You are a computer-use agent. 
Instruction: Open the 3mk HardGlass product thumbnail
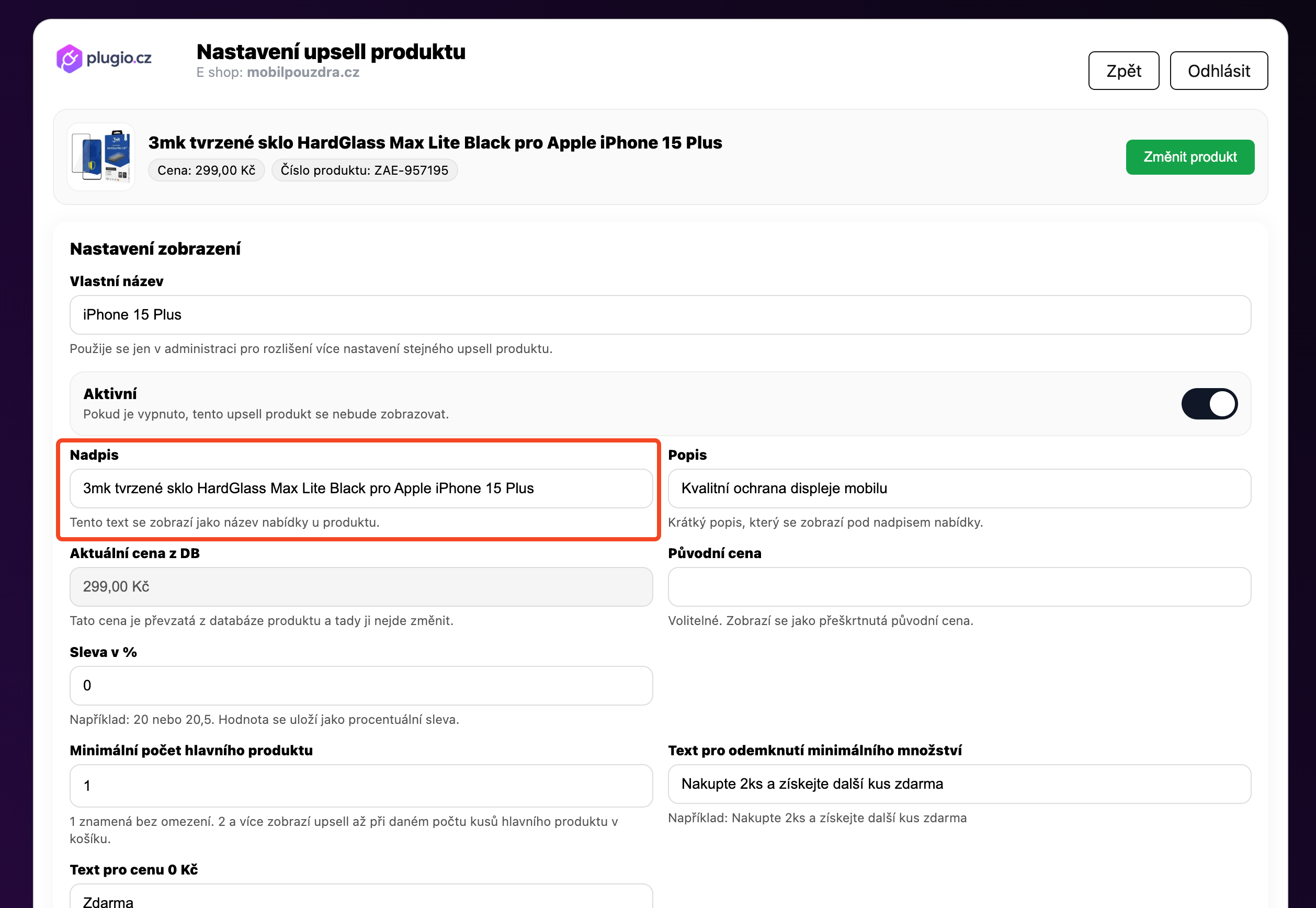[x=101, y=156]
